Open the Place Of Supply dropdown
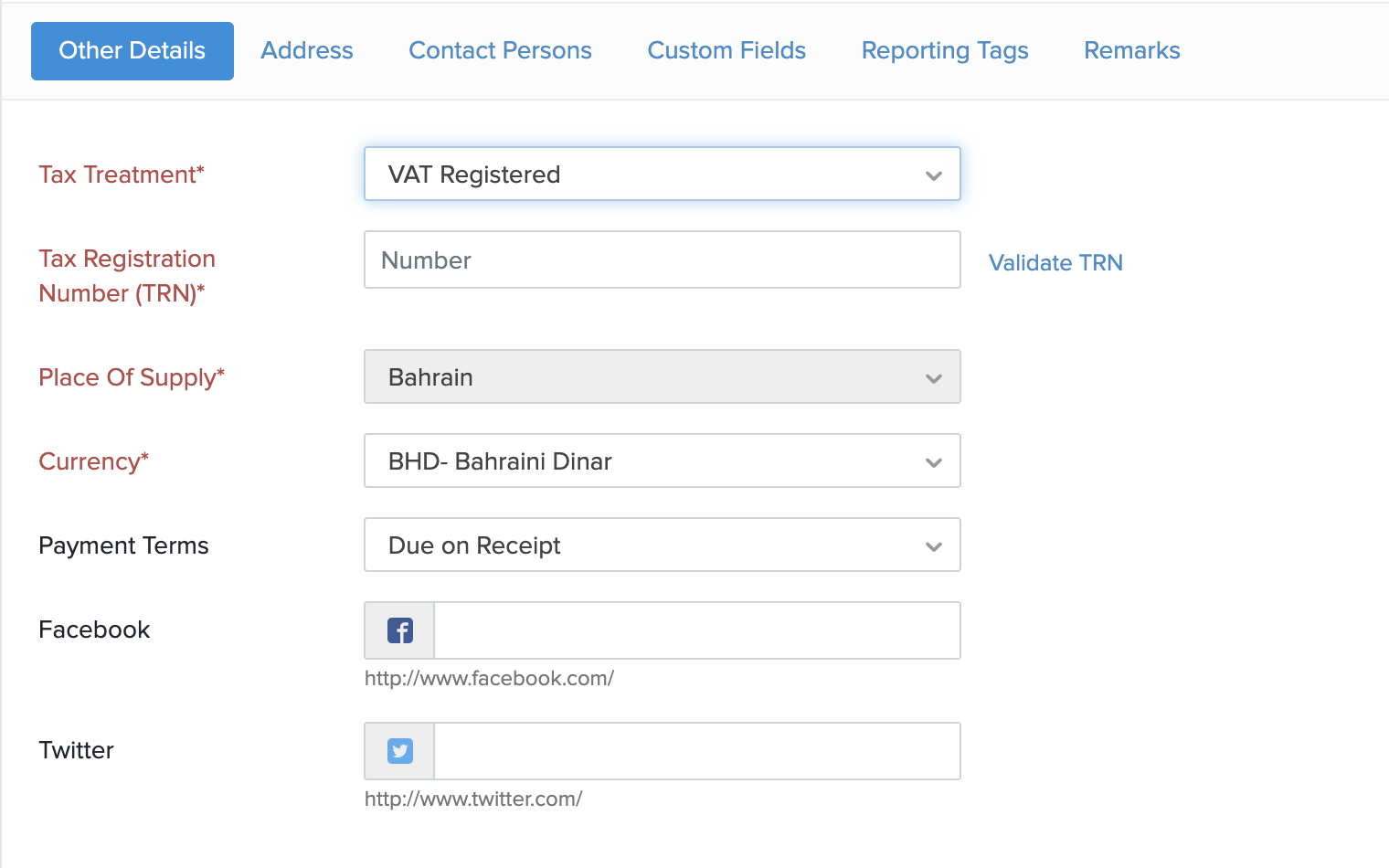The height and width of the screenshot is (868, 1389). point(661,376)
